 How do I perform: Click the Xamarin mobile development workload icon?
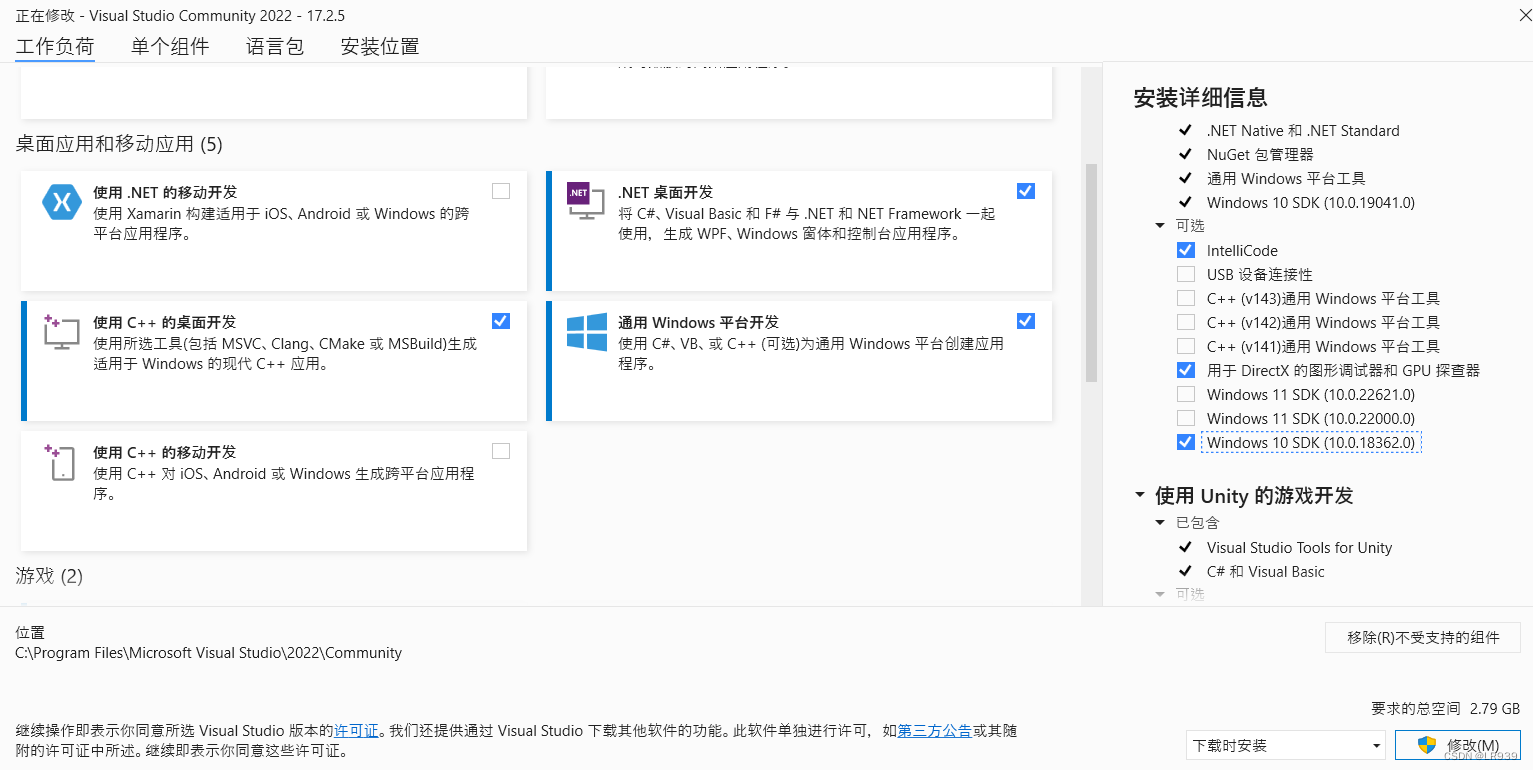pyautogui.click(x=61, y=201)
